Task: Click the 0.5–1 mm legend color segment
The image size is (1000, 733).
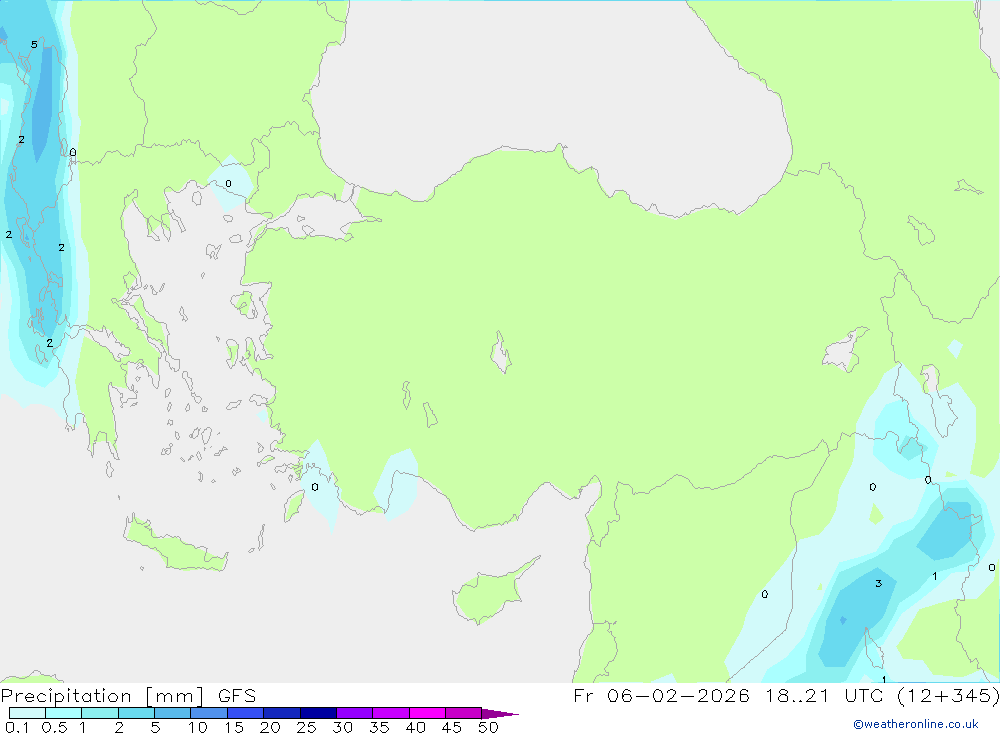Action: point(64,713)
